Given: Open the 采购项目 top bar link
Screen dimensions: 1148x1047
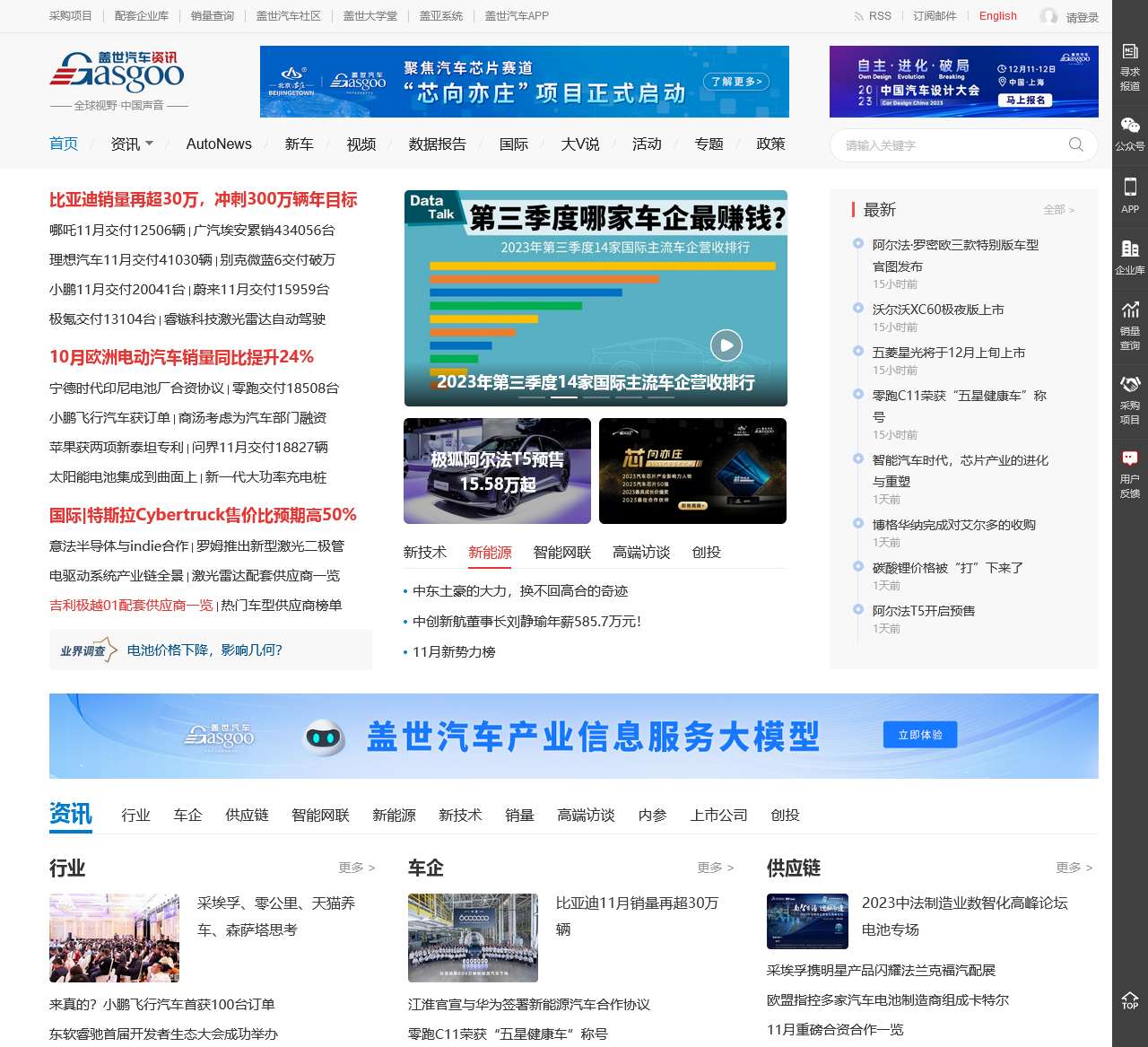Looking at the screenshot, I should point(71,16).
